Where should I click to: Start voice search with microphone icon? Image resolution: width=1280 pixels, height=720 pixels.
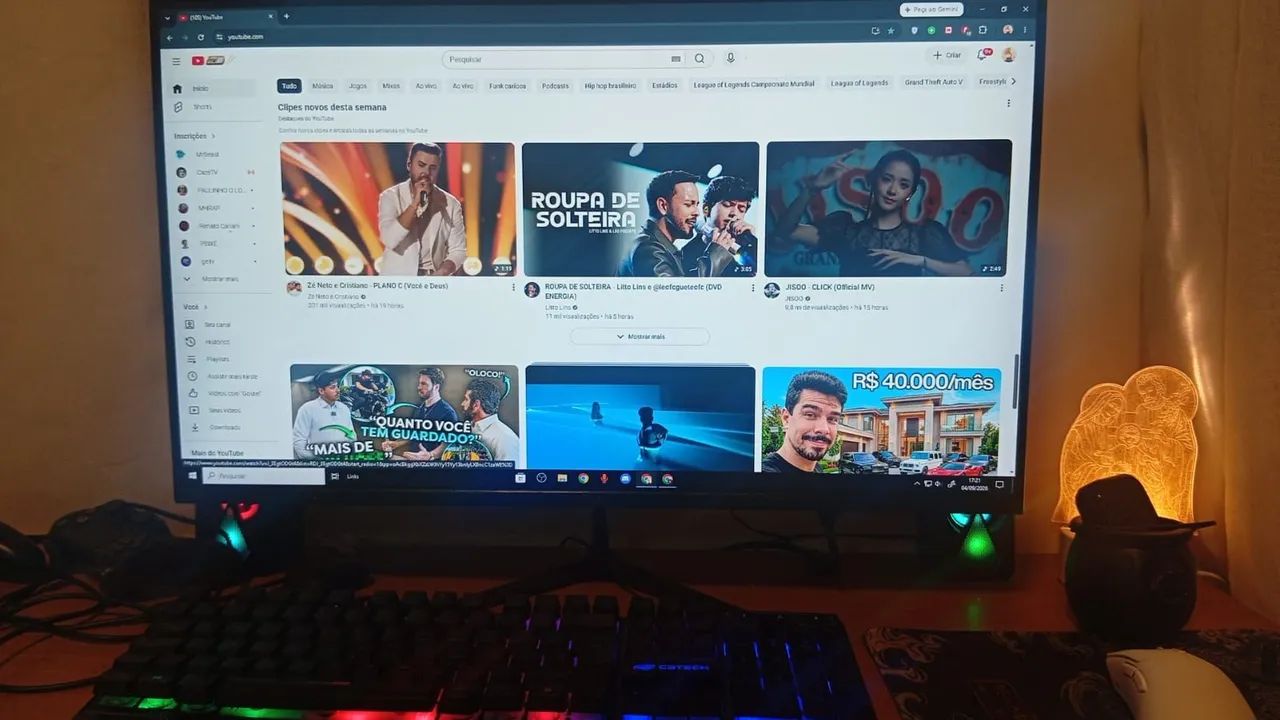[x=731, y=59]
